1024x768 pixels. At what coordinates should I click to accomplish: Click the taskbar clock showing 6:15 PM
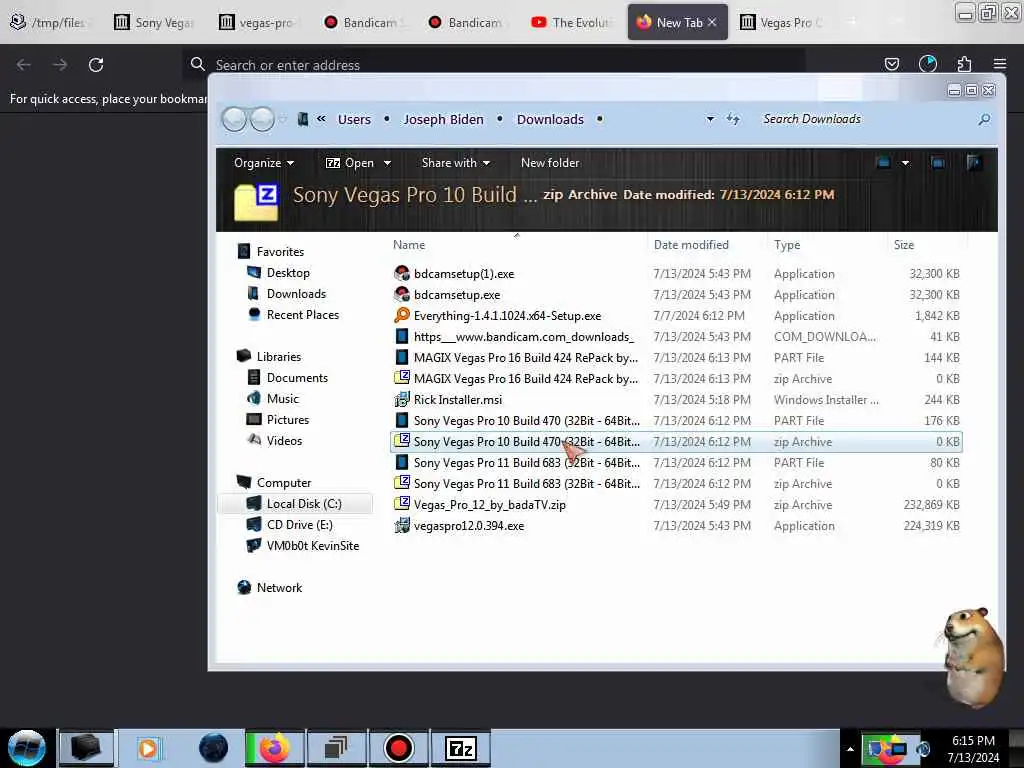[x=973, y=748]
